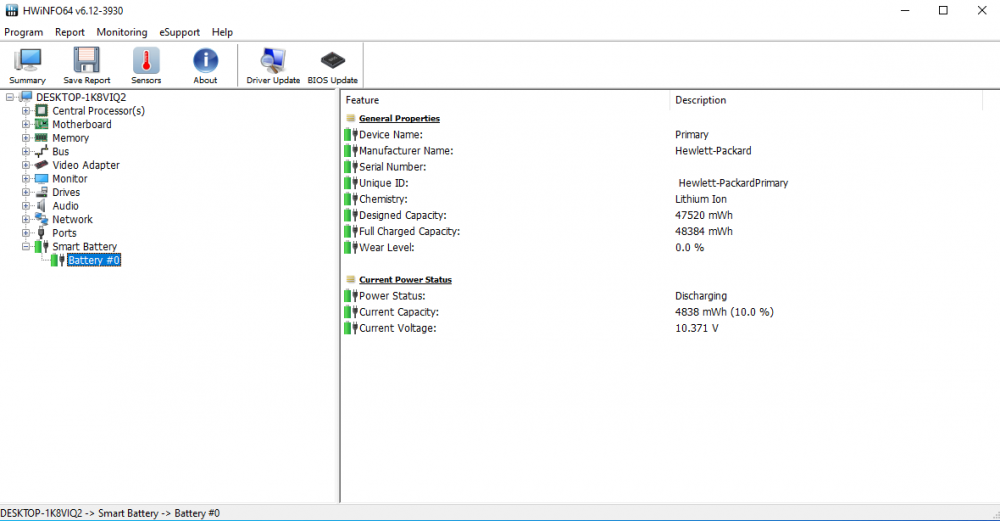
Task: Select the Current Voltage row
Action: tap(397, 328)
